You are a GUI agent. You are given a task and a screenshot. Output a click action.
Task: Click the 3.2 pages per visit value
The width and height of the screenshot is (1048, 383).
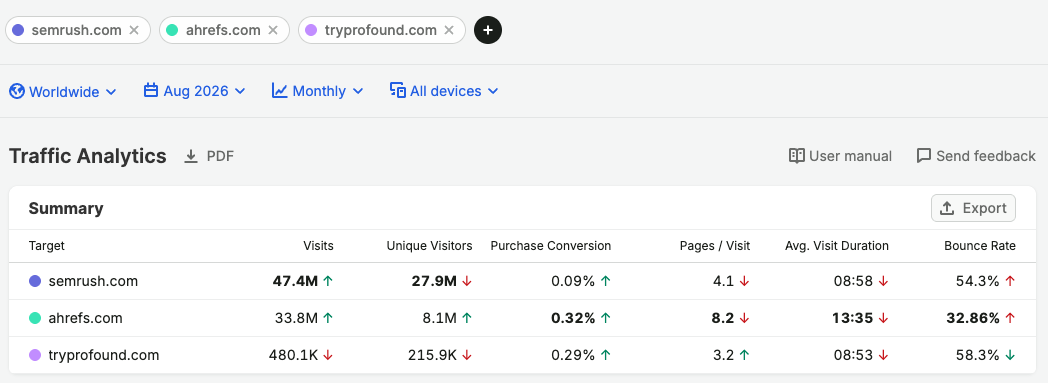(x=724, y=355)
